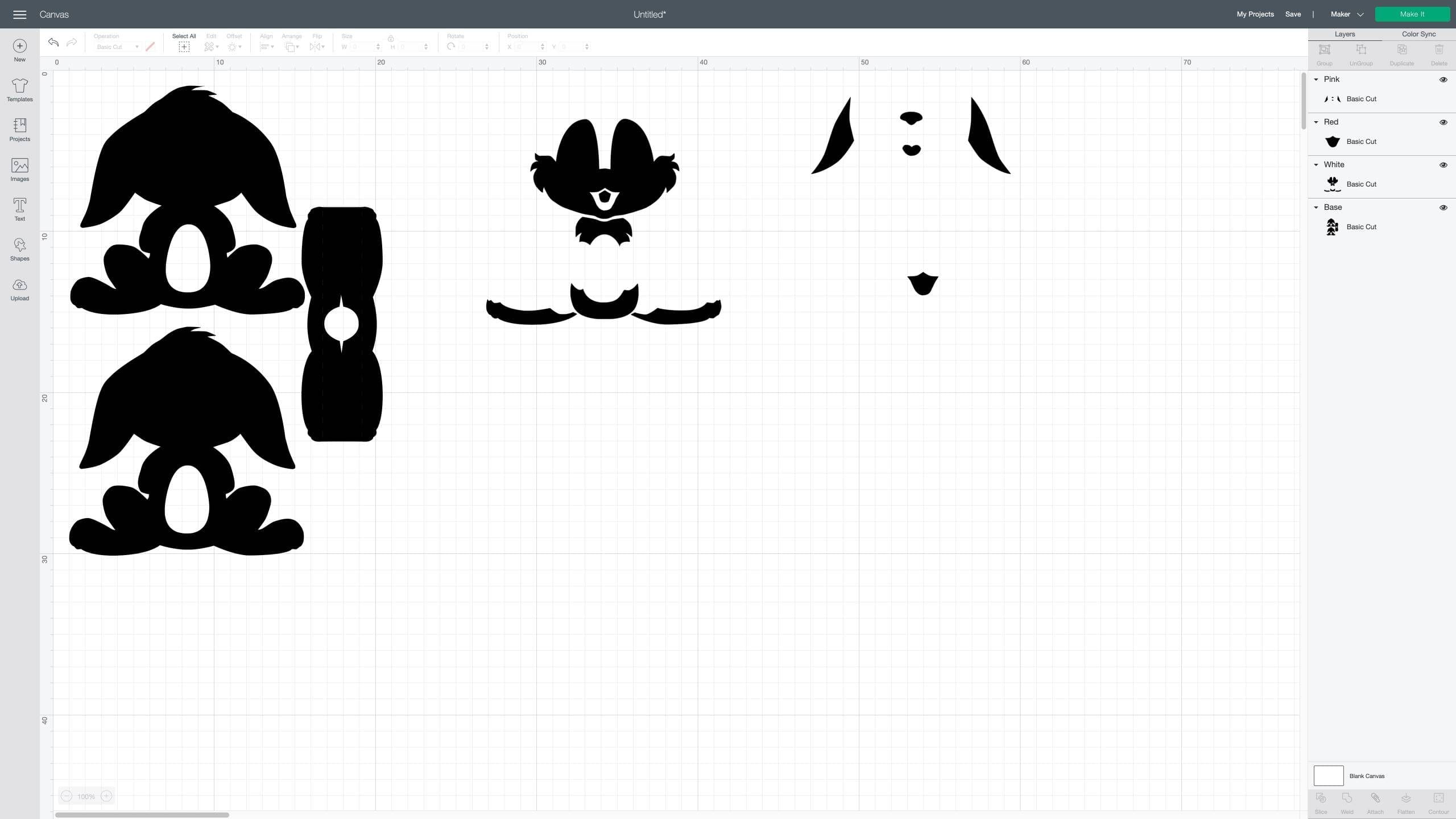Collapse the Base layer group
This screenshot has width=1456, height=819.
click(1316, 208)
